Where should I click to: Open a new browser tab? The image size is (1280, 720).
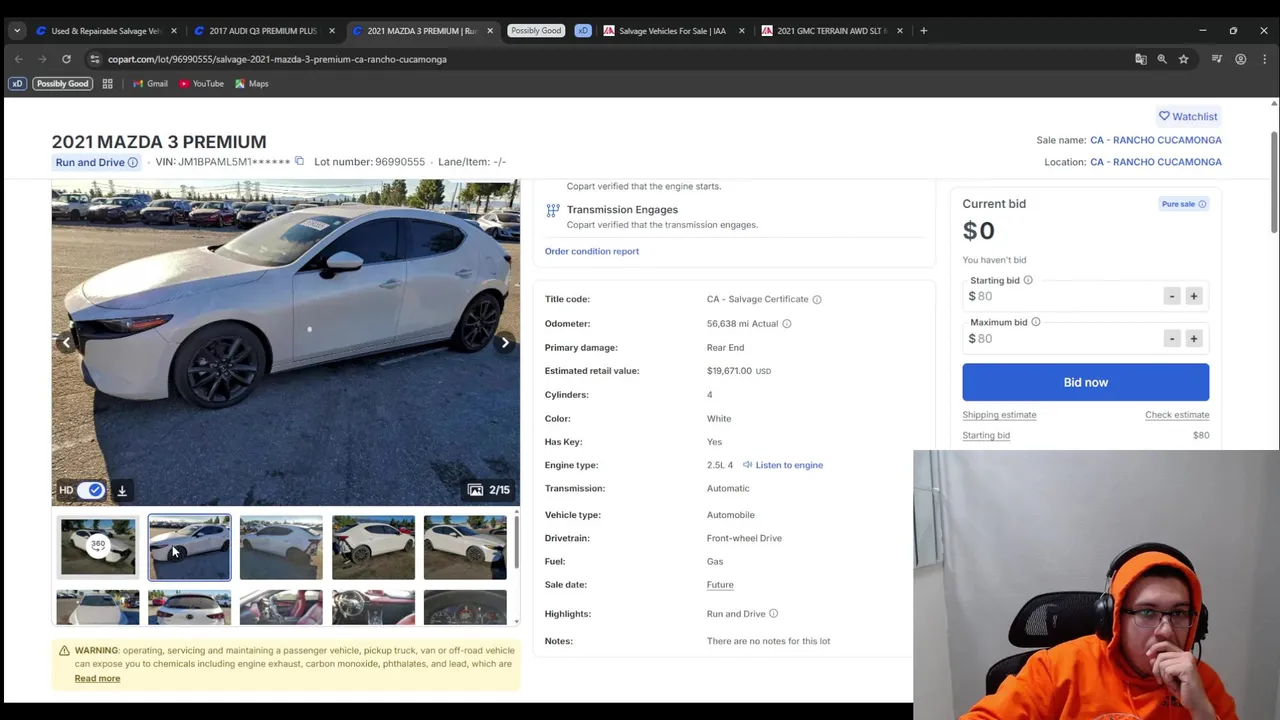(924, 31)
